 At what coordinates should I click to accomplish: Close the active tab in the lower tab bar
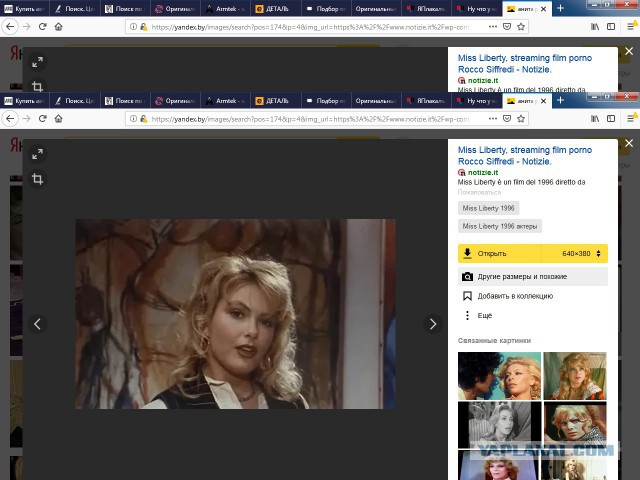(x=544, y=101)
